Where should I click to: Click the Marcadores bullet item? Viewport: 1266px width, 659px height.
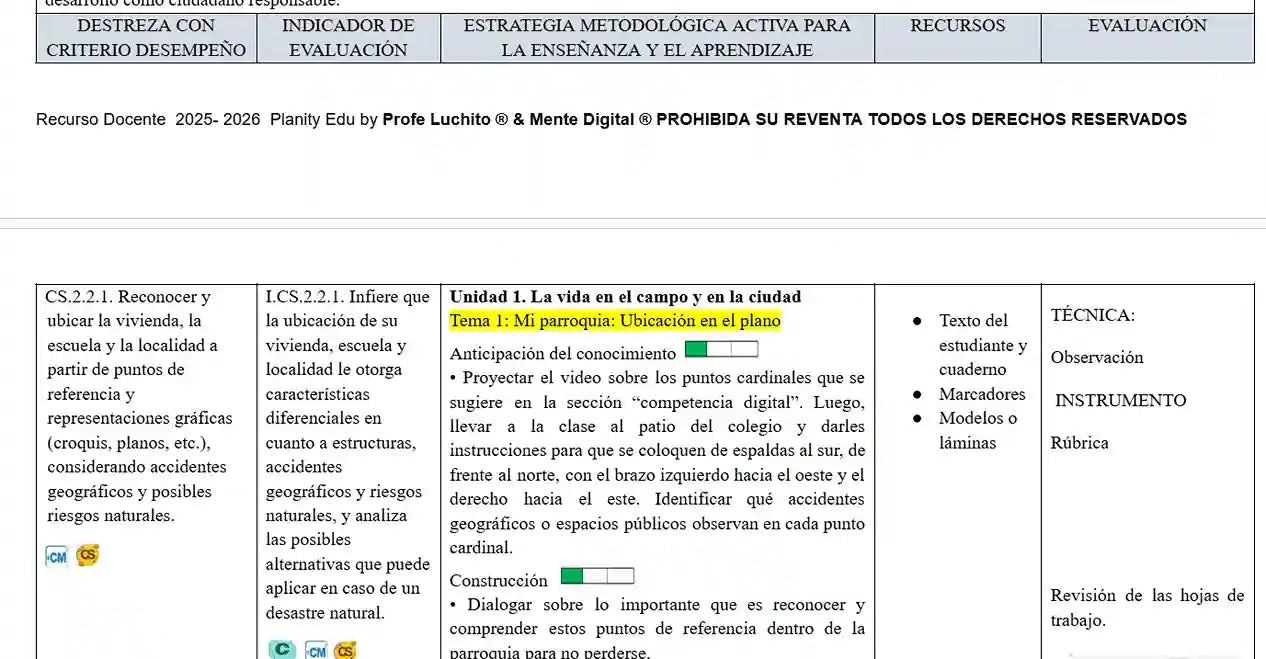tap(982, 394)
